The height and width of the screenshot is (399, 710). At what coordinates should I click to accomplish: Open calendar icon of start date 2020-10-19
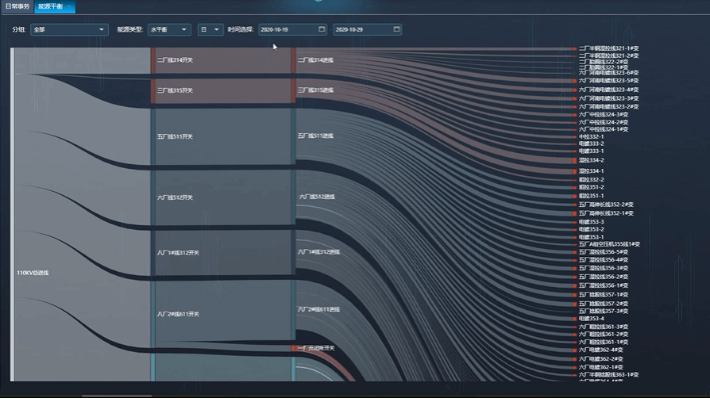click(x=321, y=29)
